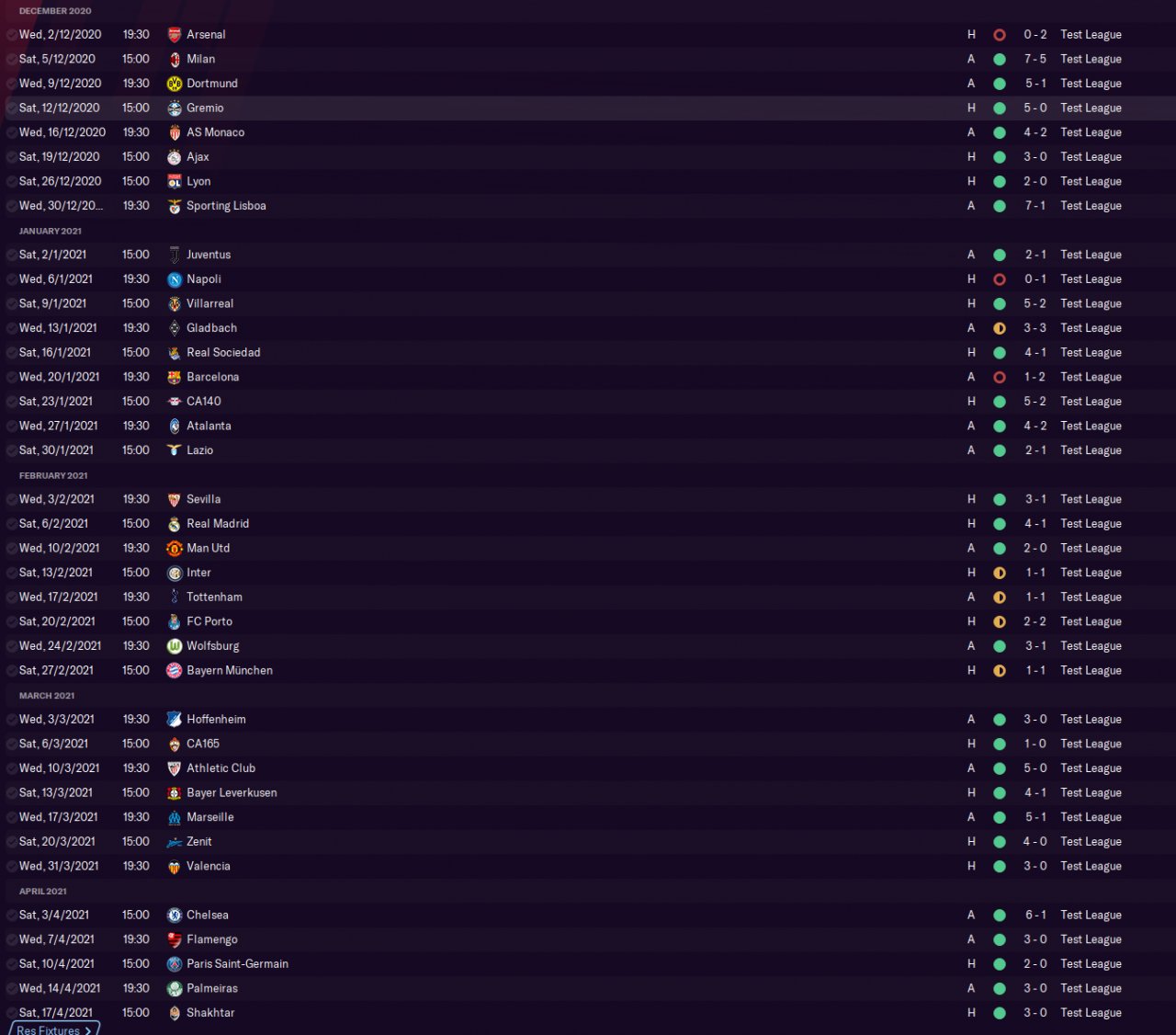The width and height of the screenshot is (1176, 1035).
Task: Select the Sat 12/12/2020 Gremio fixture row
Action: 588,108
